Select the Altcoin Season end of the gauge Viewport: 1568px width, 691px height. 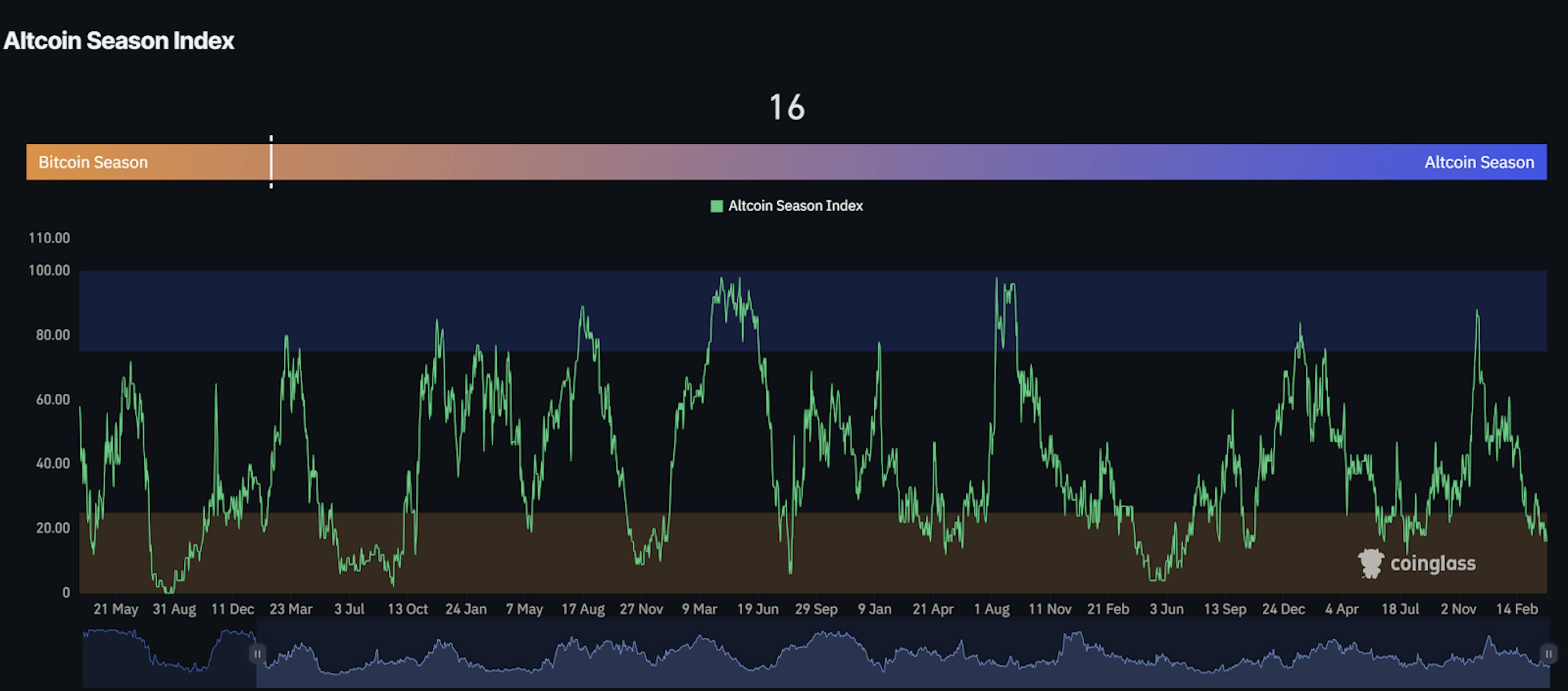[x=1479, y=162]
